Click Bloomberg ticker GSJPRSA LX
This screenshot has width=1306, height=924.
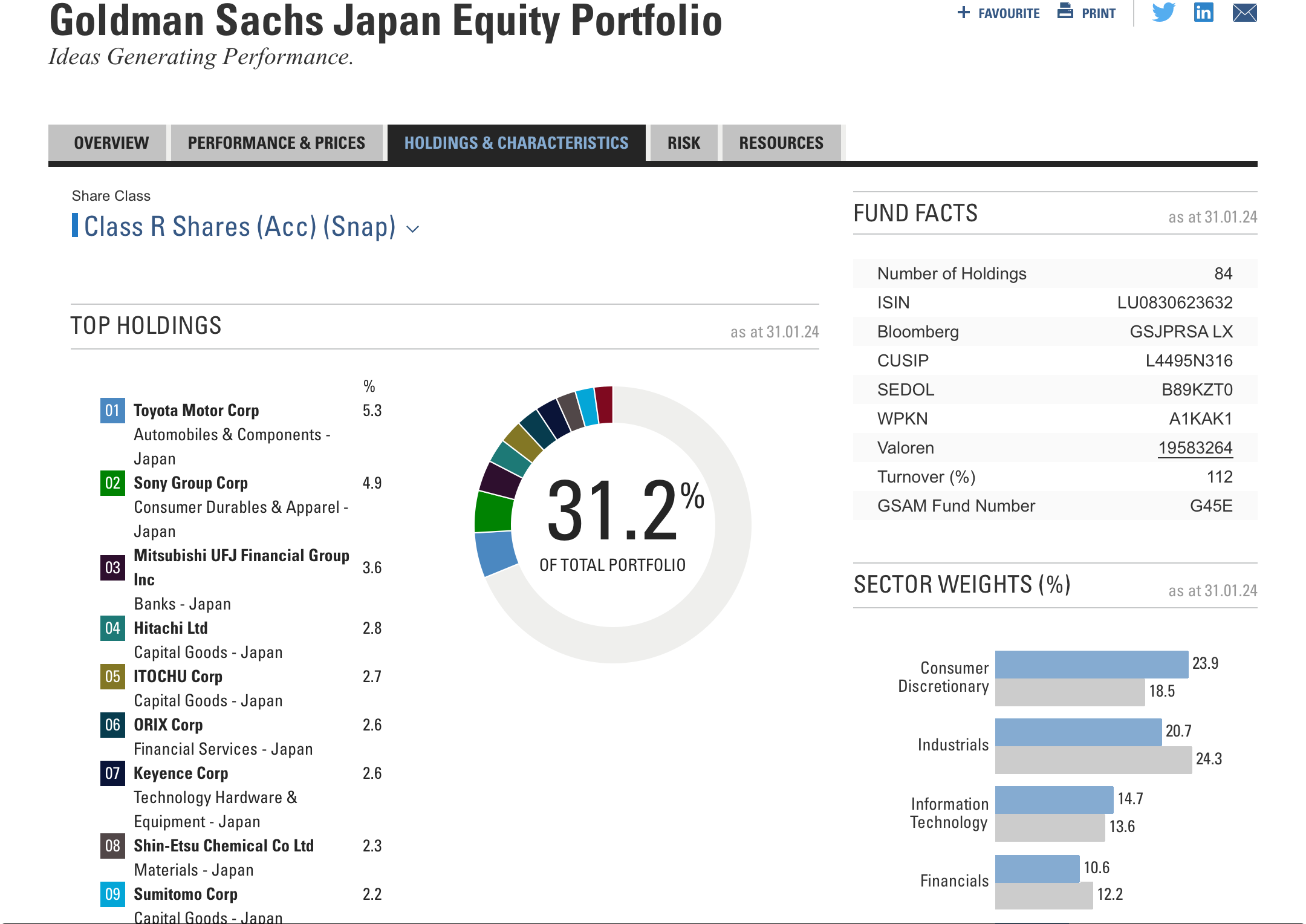[x=1181, y=332]
